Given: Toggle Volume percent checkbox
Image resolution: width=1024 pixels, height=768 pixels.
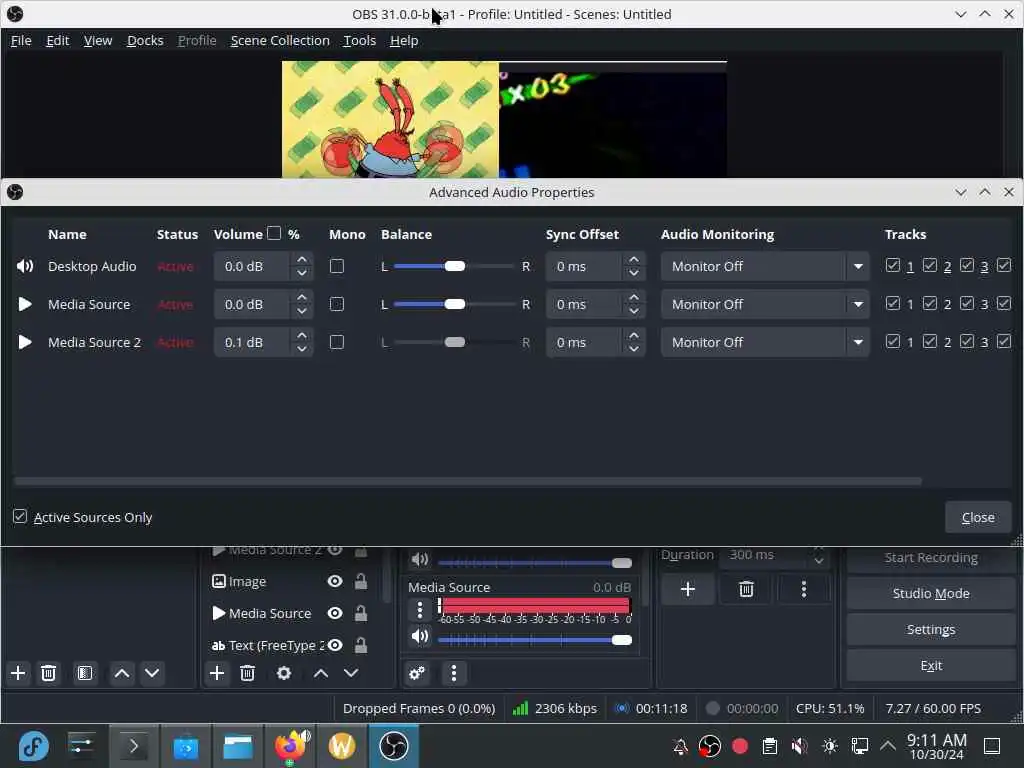Looking at the screenshot, I should click(274, 233).
